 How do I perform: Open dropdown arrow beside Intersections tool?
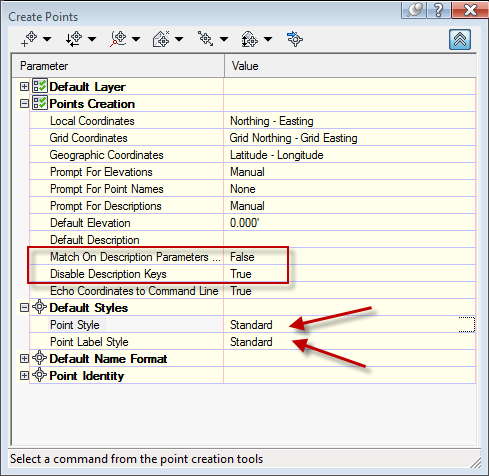pos(92,39)
